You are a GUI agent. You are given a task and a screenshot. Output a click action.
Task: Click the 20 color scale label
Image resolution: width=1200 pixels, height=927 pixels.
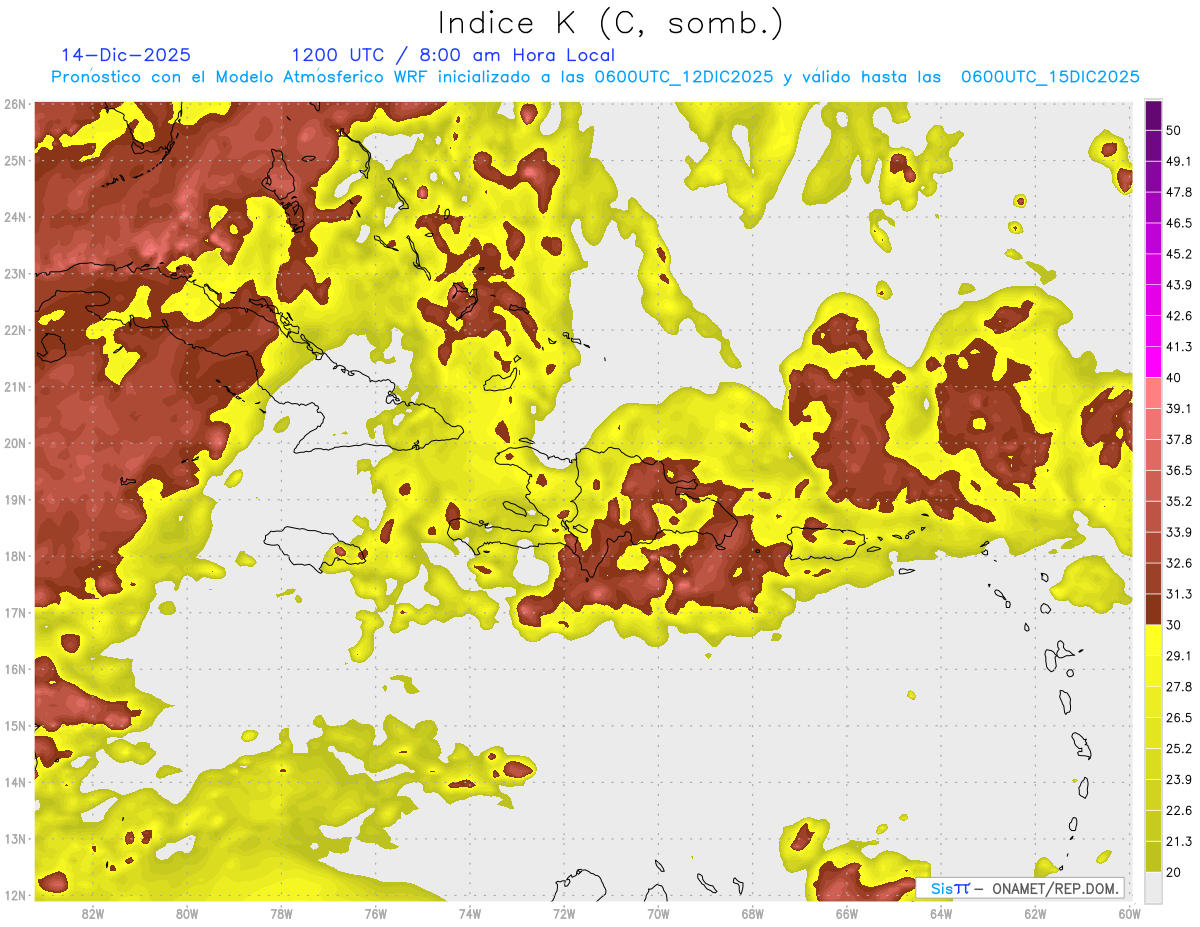coord(1173,873)
